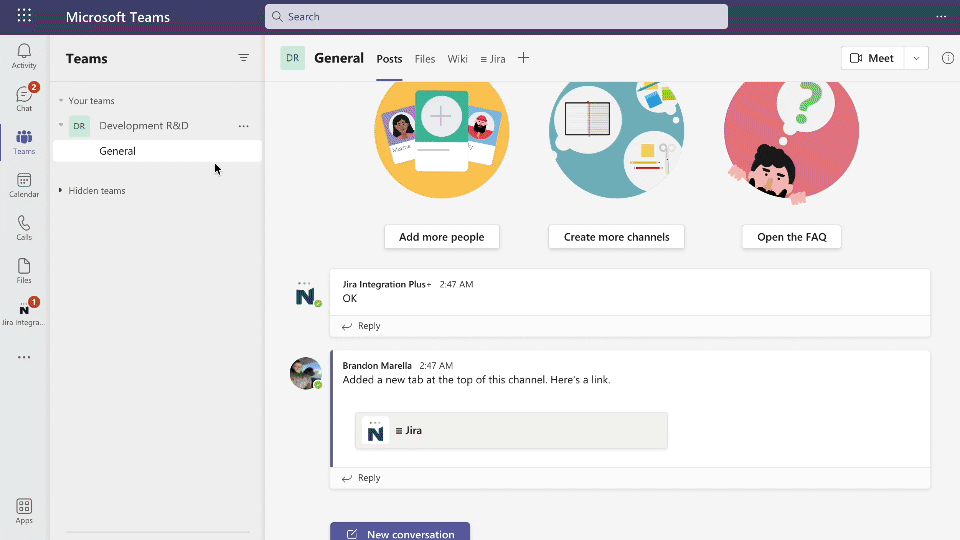Screen dimensions: 960x540
Task: Show channel info icon
Action: pos(948,58)
